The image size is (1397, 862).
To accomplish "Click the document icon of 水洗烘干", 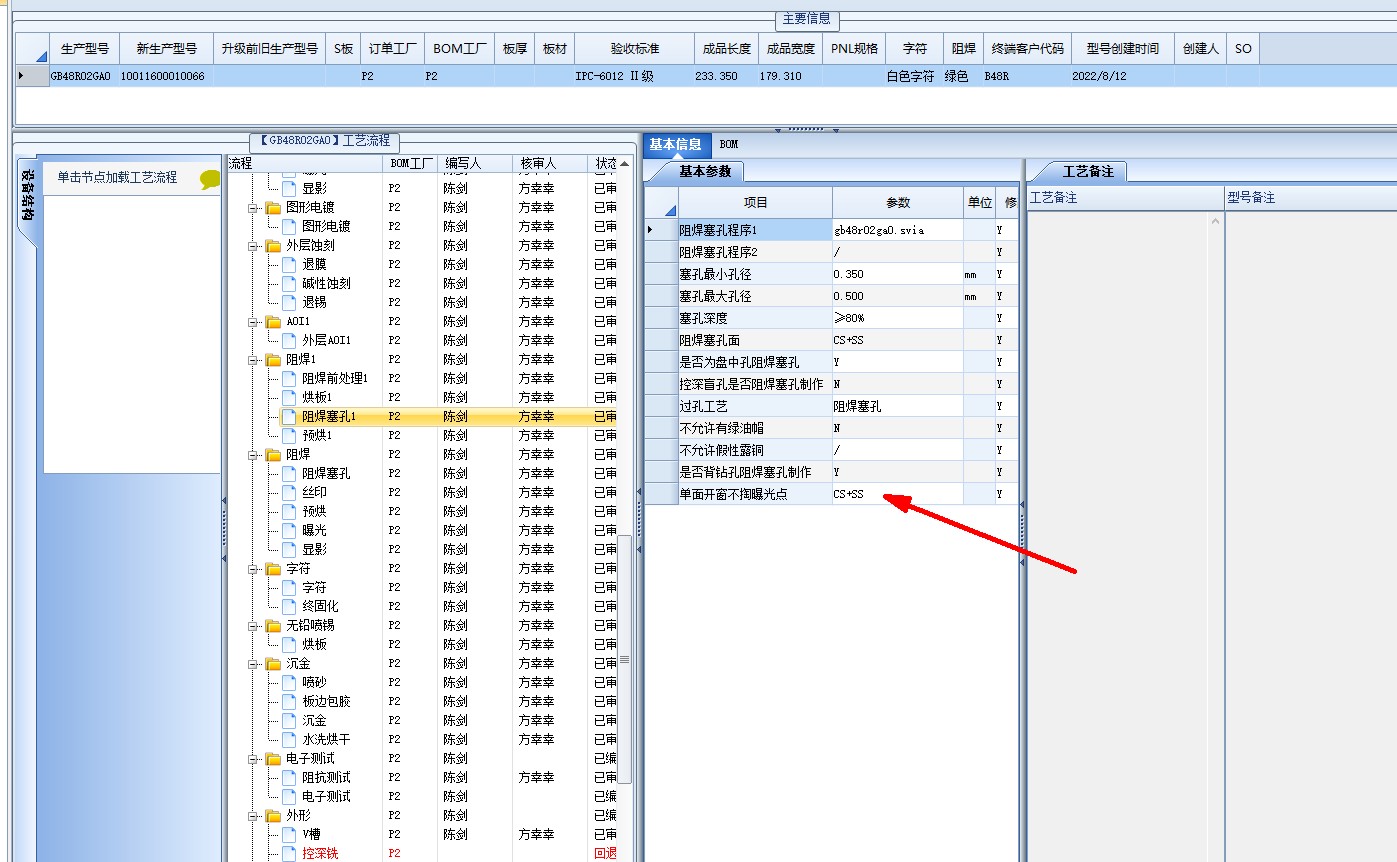I will [289, 739].
